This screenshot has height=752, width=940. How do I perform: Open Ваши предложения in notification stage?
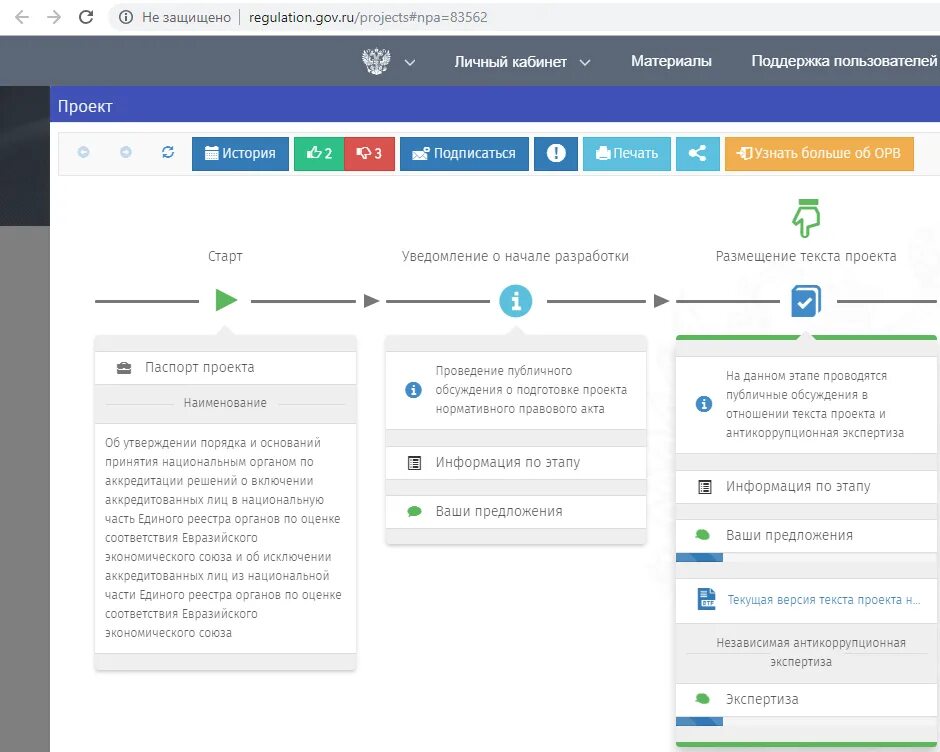pos(516,512)
